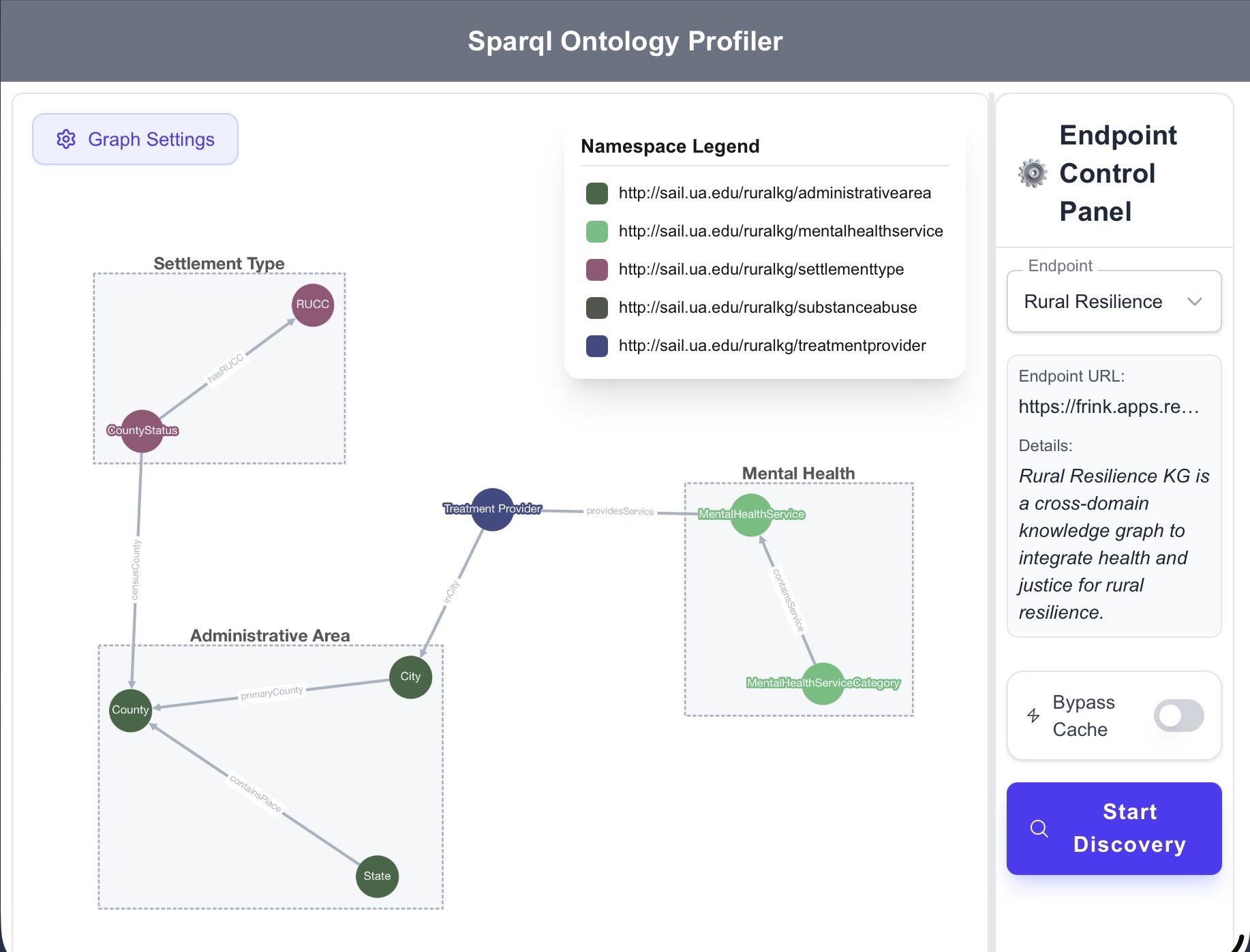Select the RUCC node in Settlement Type
The width and height of the screenshot is (1250, 952).
click(311, 305)
